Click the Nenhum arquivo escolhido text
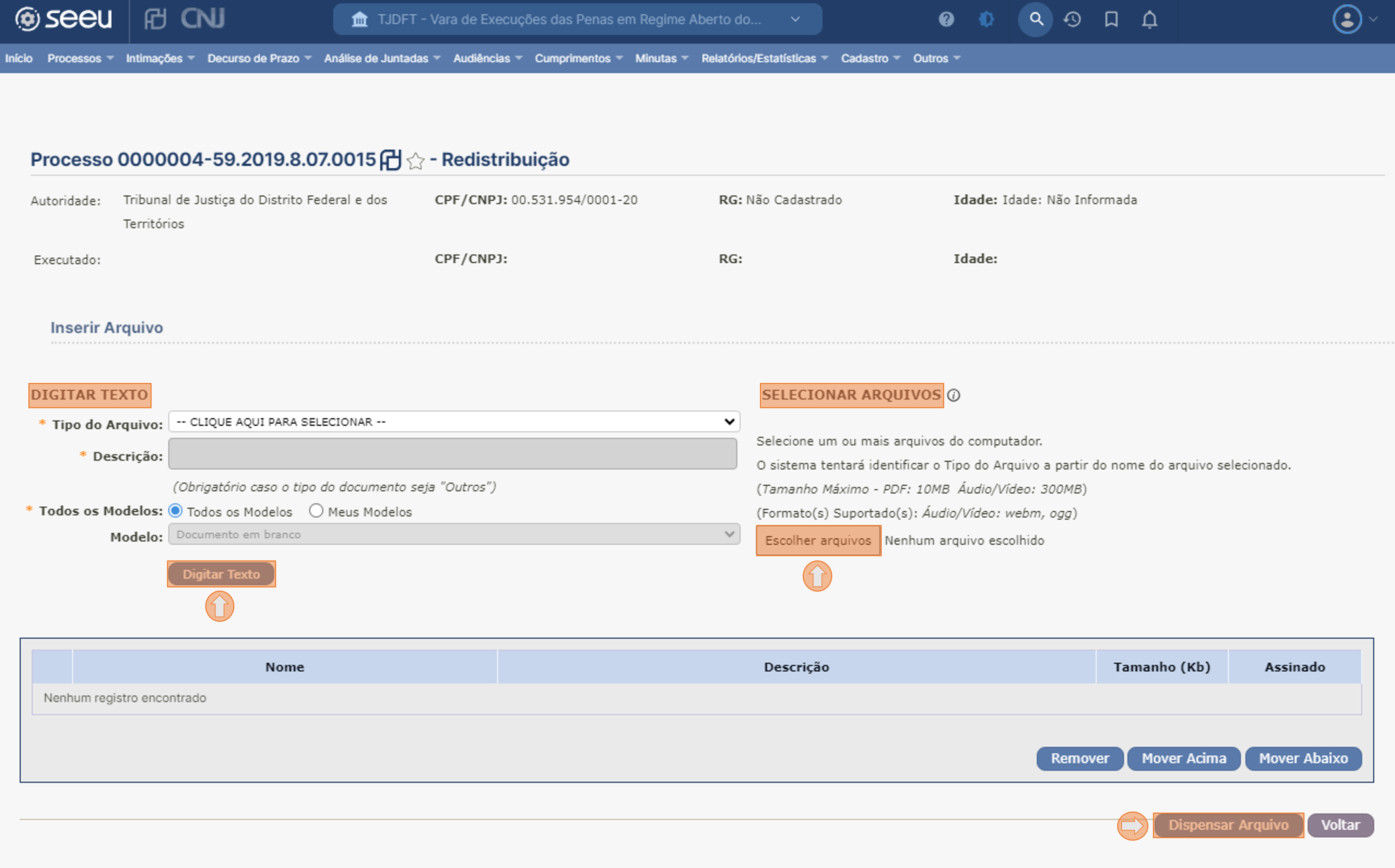Image resolution: width=1395 pixels, height=868 pixels. click(964, 541)
